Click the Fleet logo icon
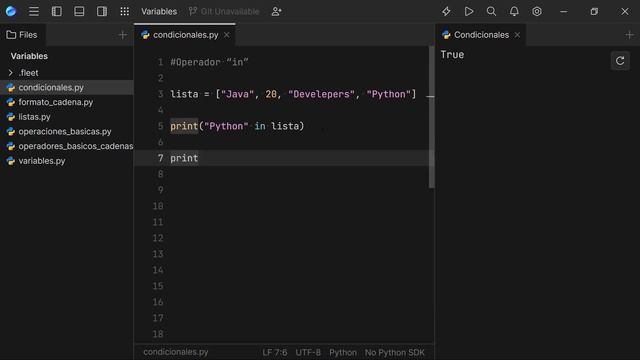The image size is (640, 360). [x=11, y=11]
